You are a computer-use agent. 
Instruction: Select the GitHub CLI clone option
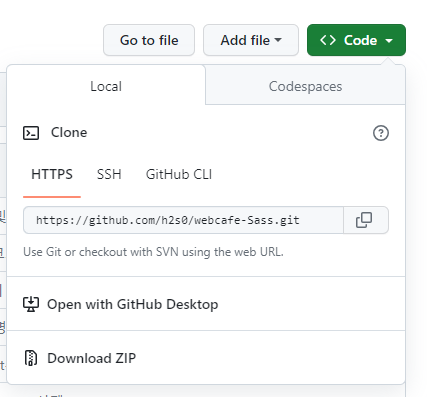coord(179,174)
